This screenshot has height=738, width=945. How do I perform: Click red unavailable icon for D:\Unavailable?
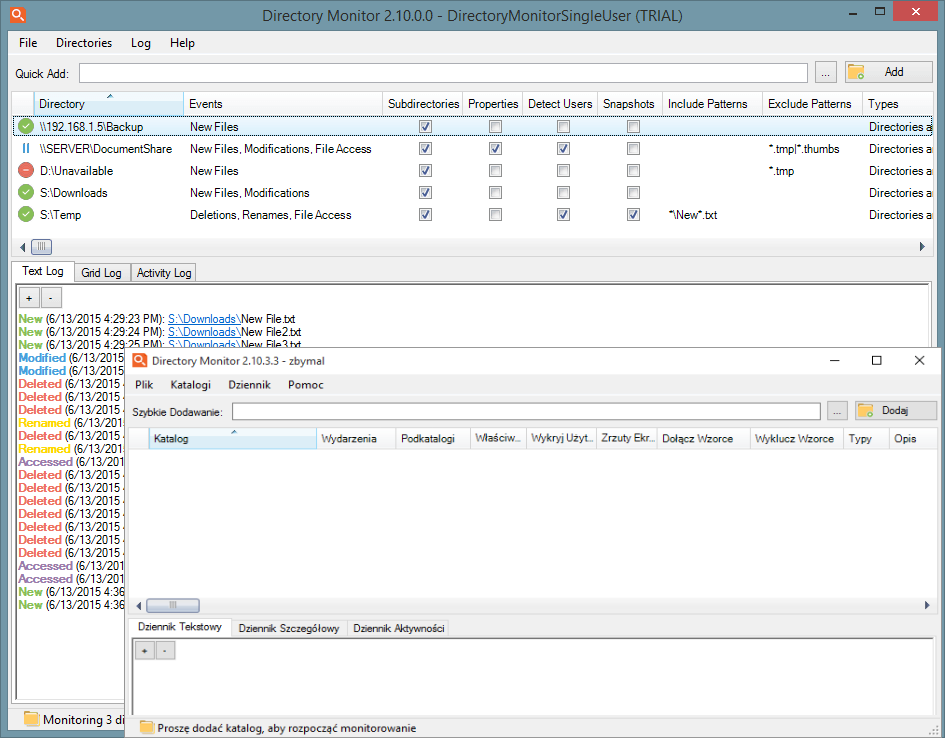point(25,170)
